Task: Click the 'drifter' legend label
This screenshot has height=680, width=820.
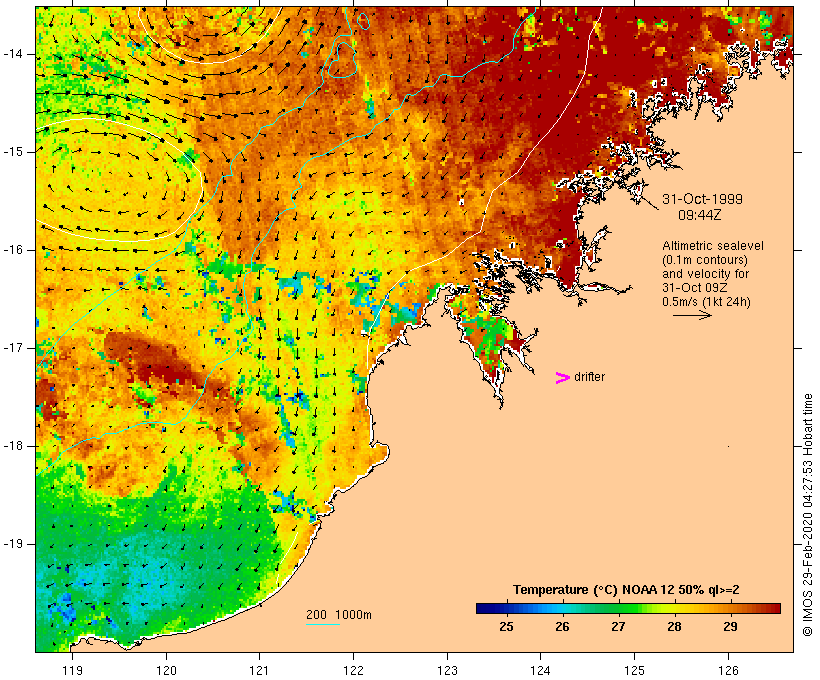Action: [589, 377]
